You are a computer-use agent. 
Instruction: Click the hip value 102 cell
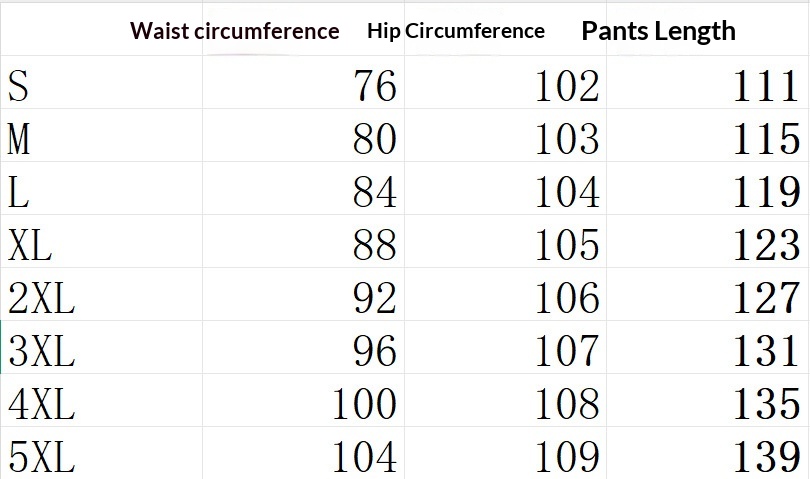click(566, 87)
